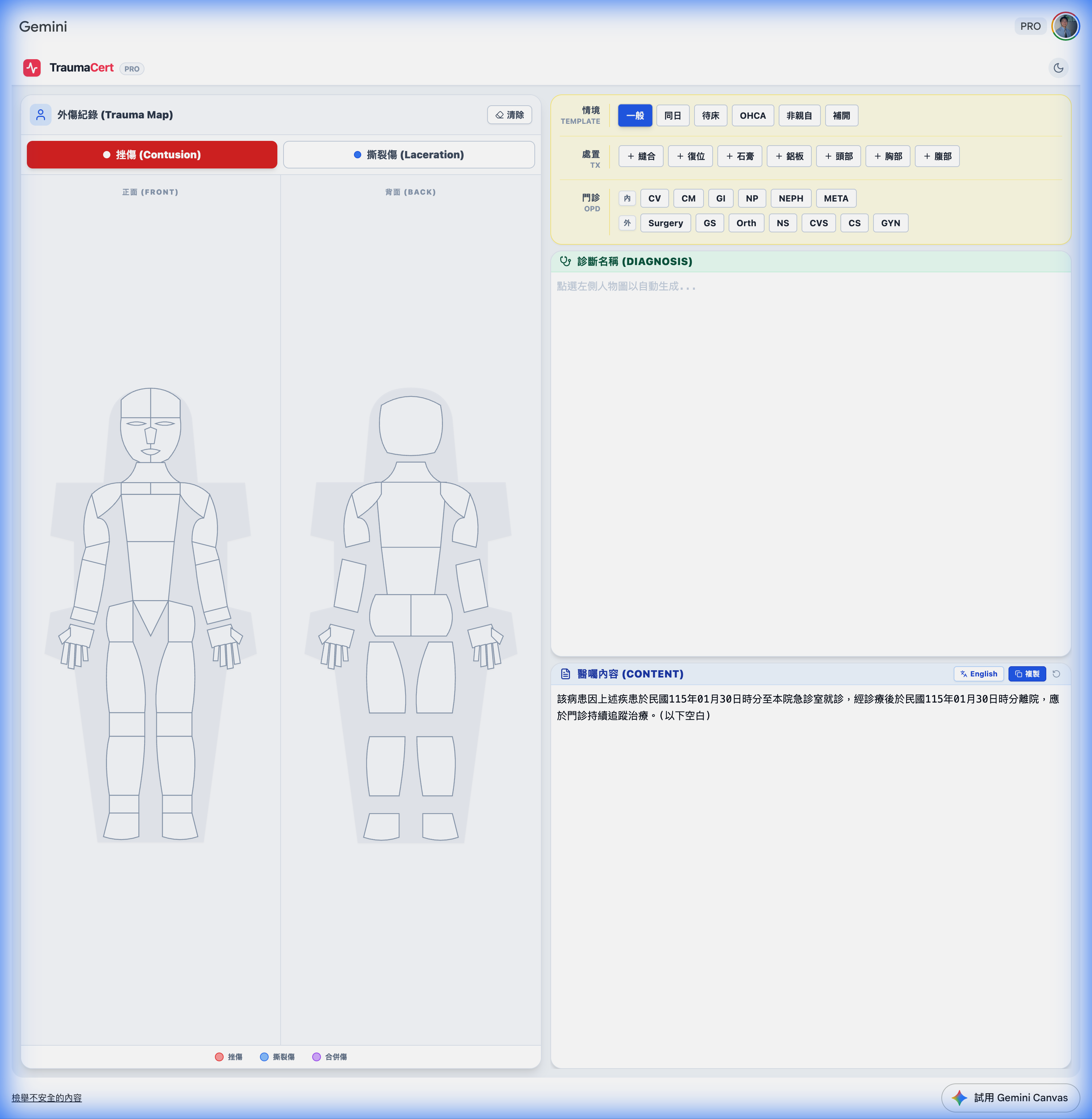
Task: Select 挫傷 (Contusion) injury mode
Action: [x=152, y=155]
